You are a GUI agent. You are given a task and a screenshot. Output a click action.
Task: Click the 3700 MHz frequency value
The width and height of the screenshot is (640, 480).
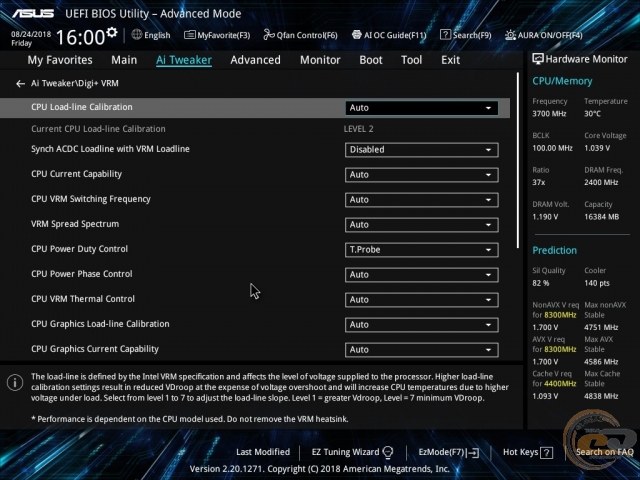tap(549, 114)
